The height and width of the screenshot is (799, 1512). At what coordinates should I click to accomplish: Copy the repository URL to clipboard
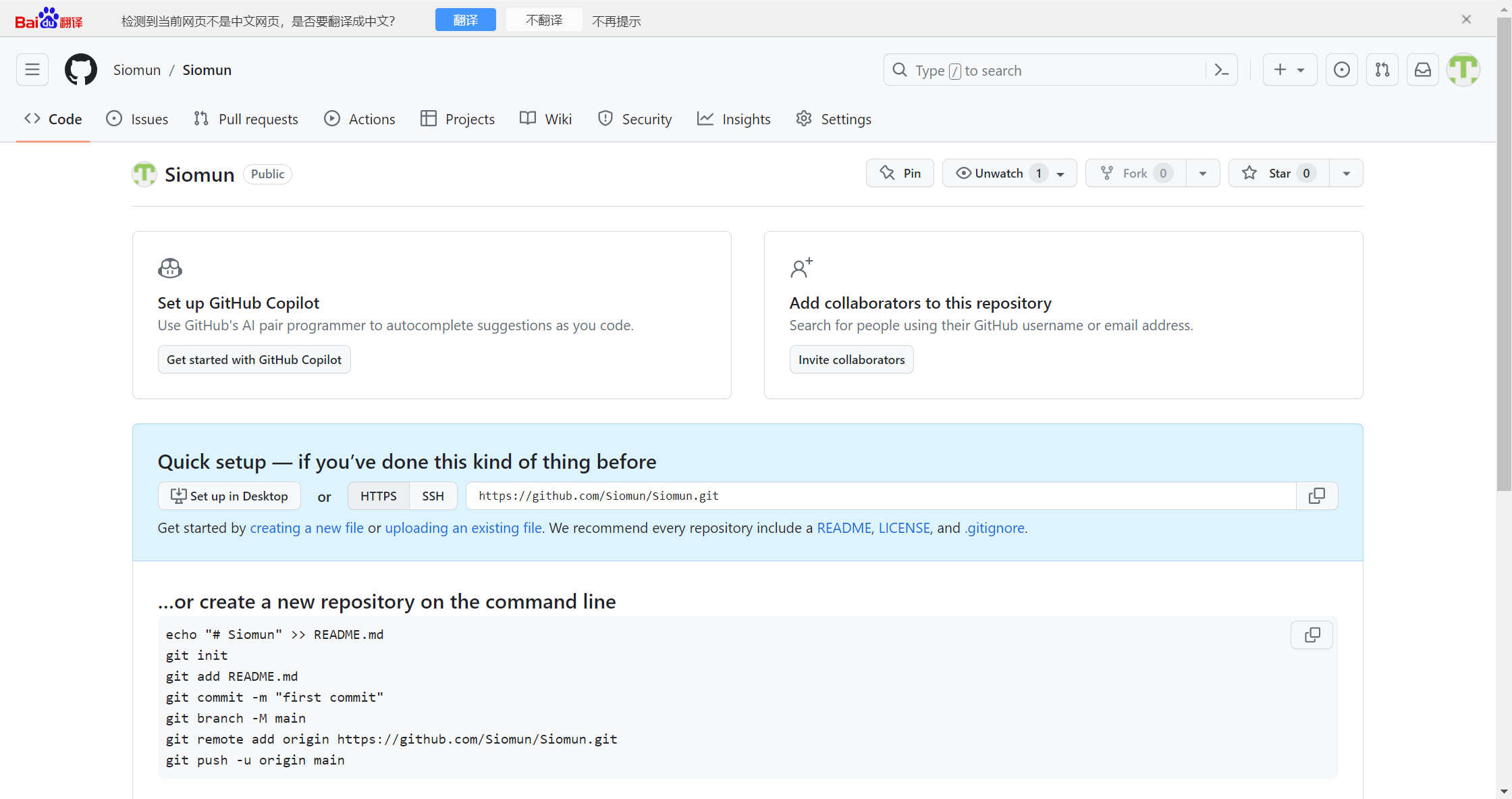[1317, 496]
